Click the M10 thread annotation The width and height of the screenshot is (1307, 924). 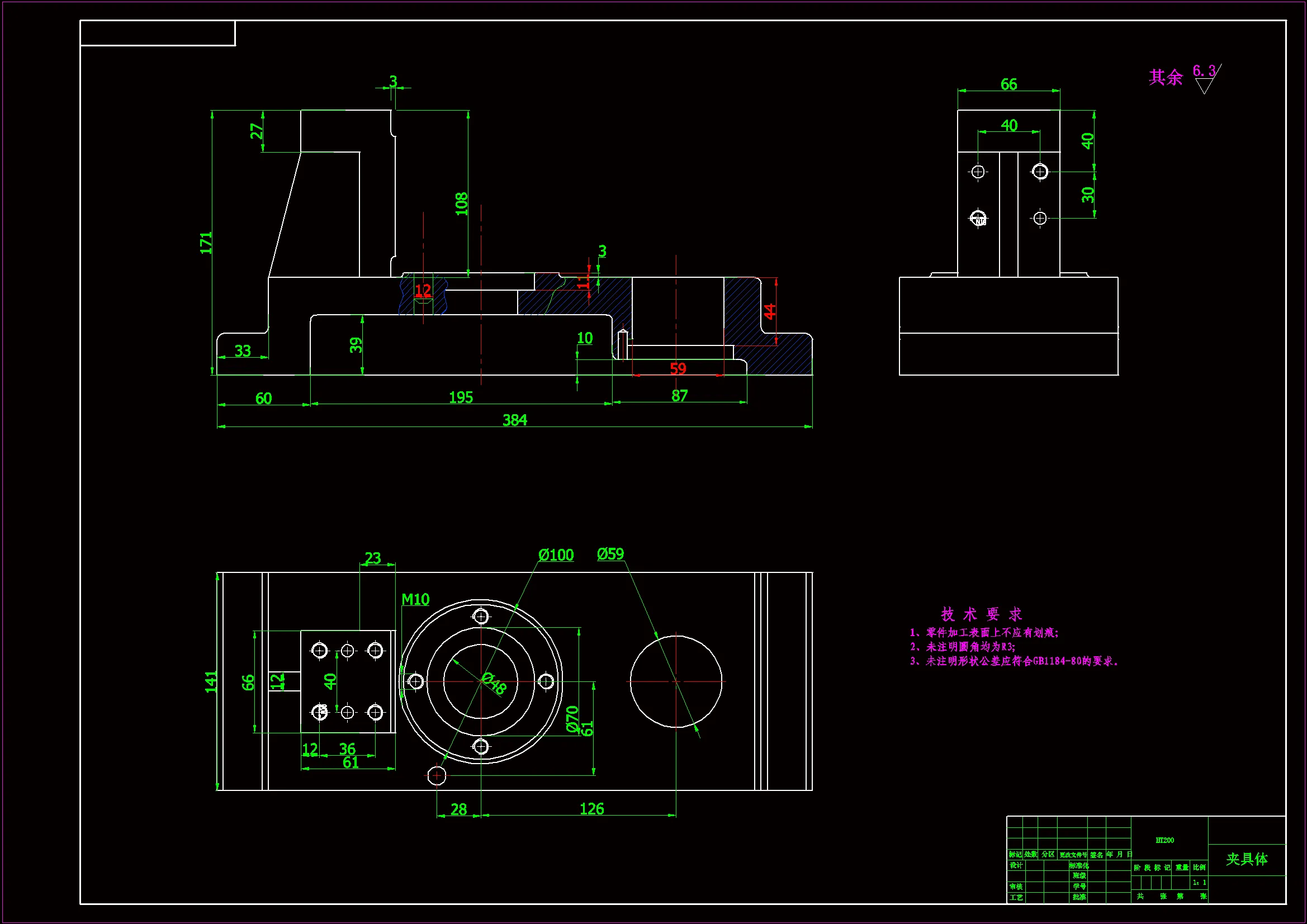415,599
